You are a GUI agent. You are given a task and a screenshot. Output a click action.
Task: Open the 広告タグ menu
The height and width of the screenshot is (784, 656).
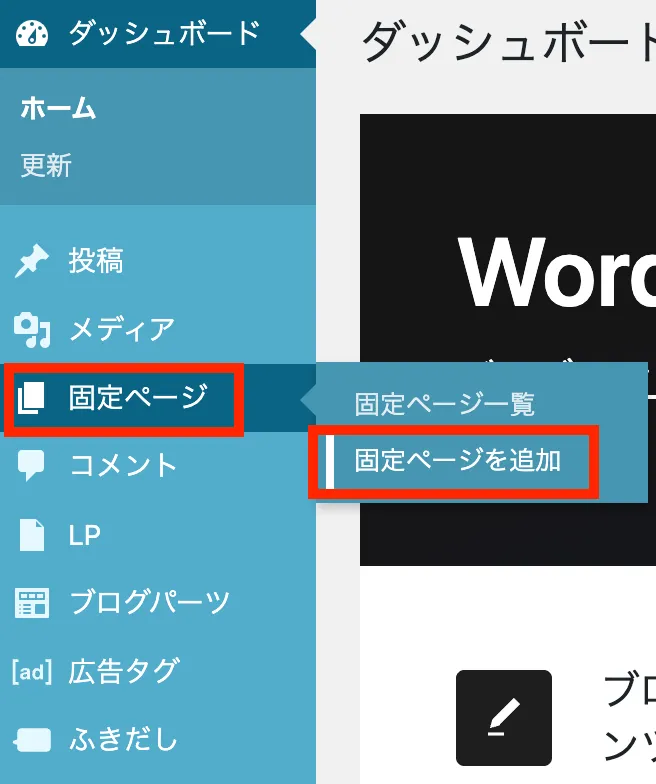click(x=158, y=672)
